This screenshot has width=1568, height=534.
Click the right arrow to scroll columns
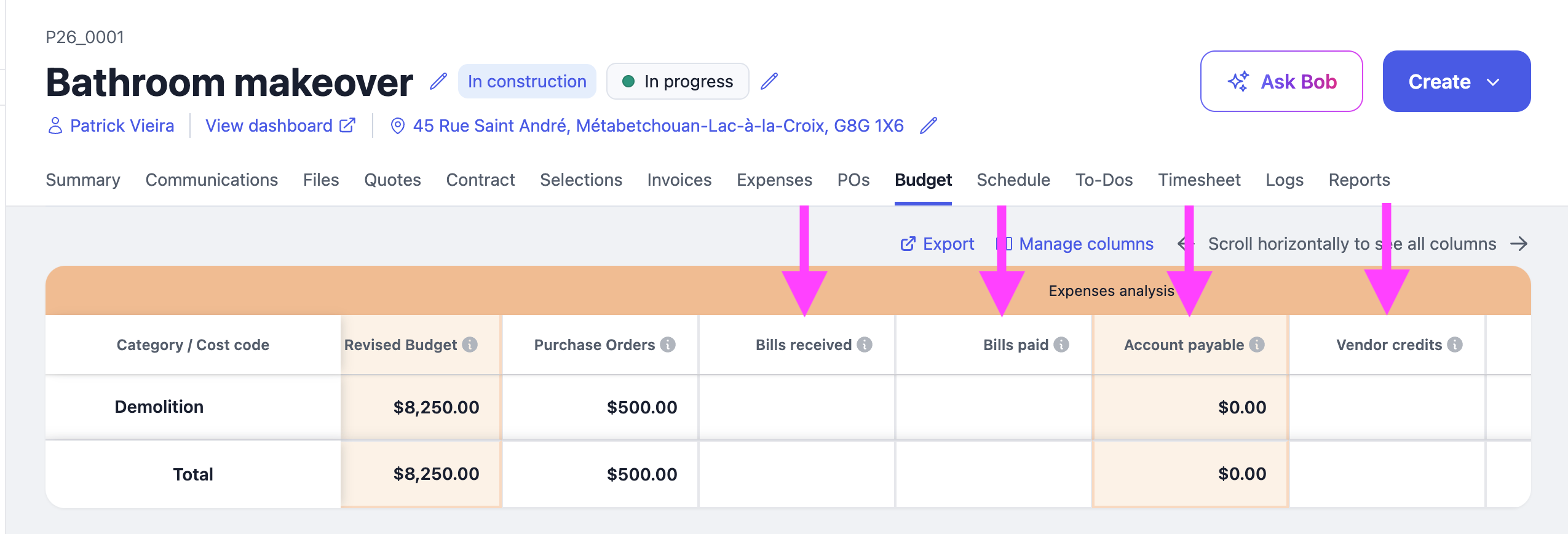1519,244
